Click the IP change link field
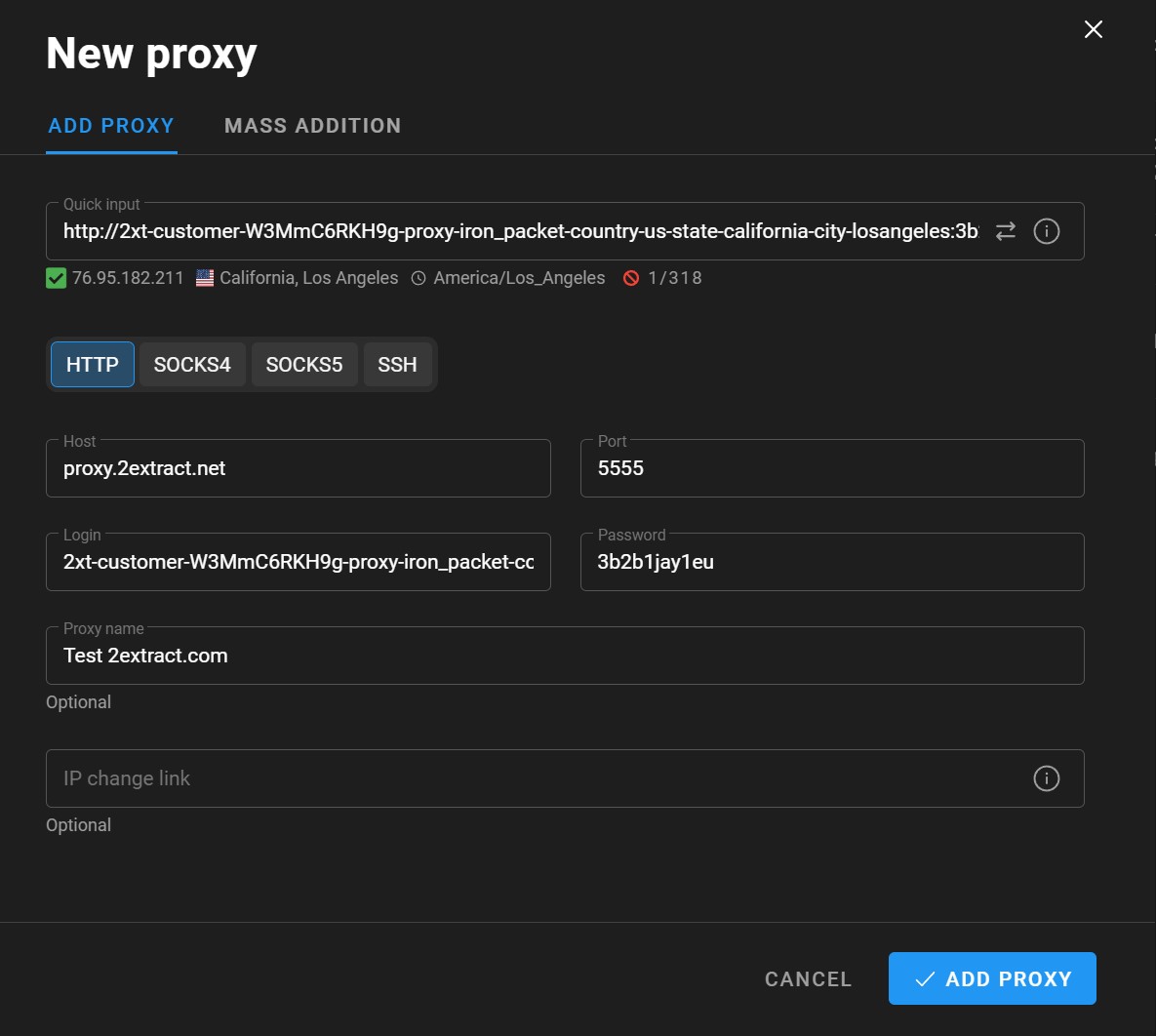Image resolution: width=1156 pixels, height=1036 pixels. (565, 778)
